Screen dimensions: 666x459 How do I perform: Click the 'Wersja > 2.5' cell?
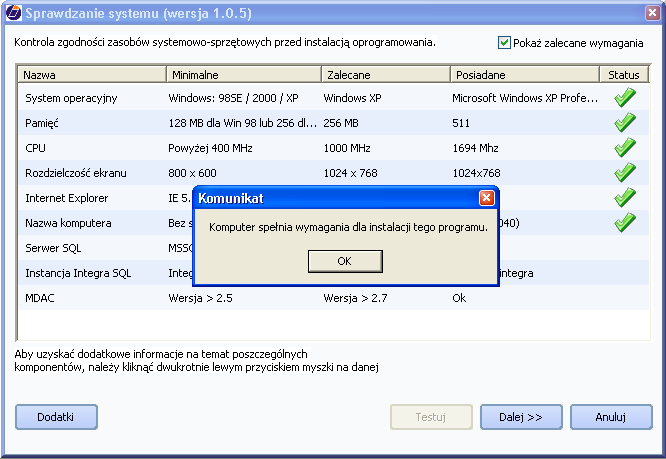pyautogui.click(x=200, y=298)
